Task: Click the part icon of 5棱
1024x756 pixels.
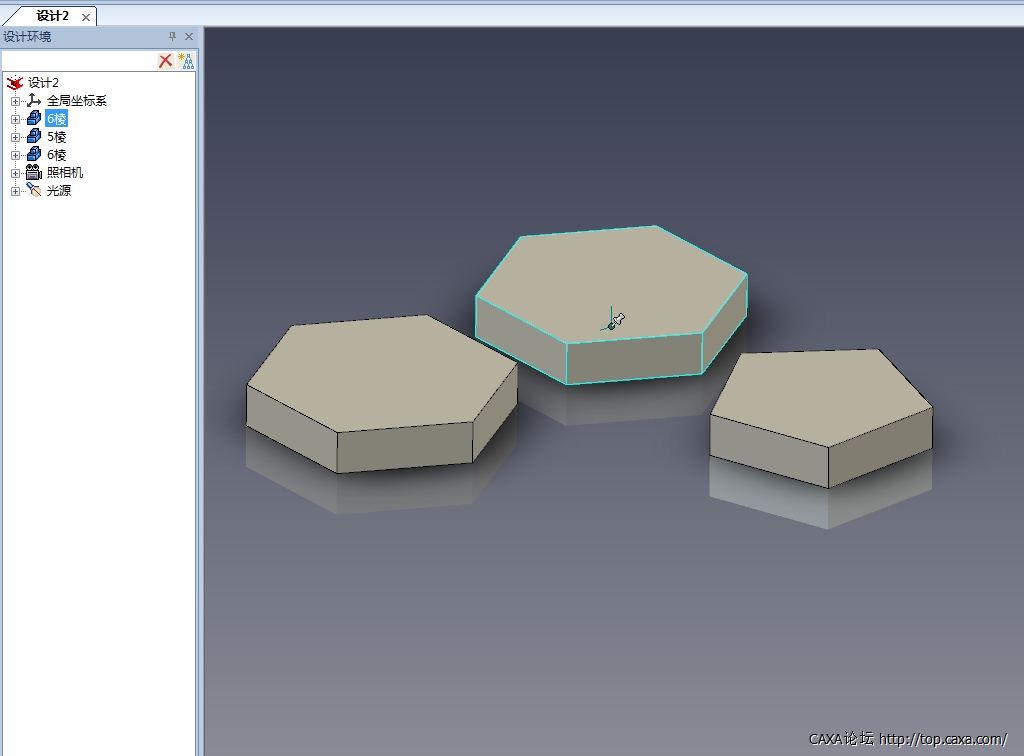Action: 34,136
